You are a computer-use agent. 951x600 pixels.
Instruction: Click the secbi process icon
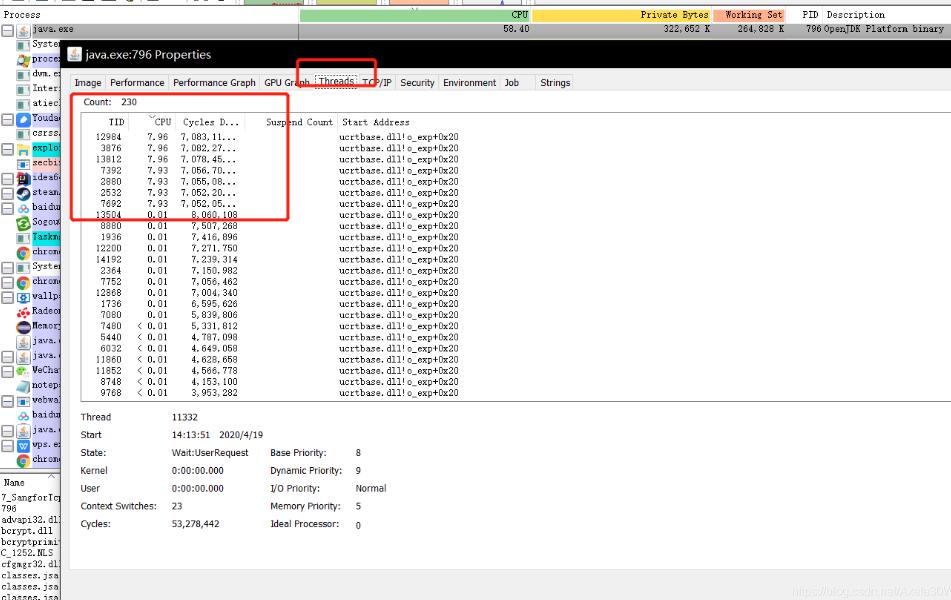(x=24, y=163)
